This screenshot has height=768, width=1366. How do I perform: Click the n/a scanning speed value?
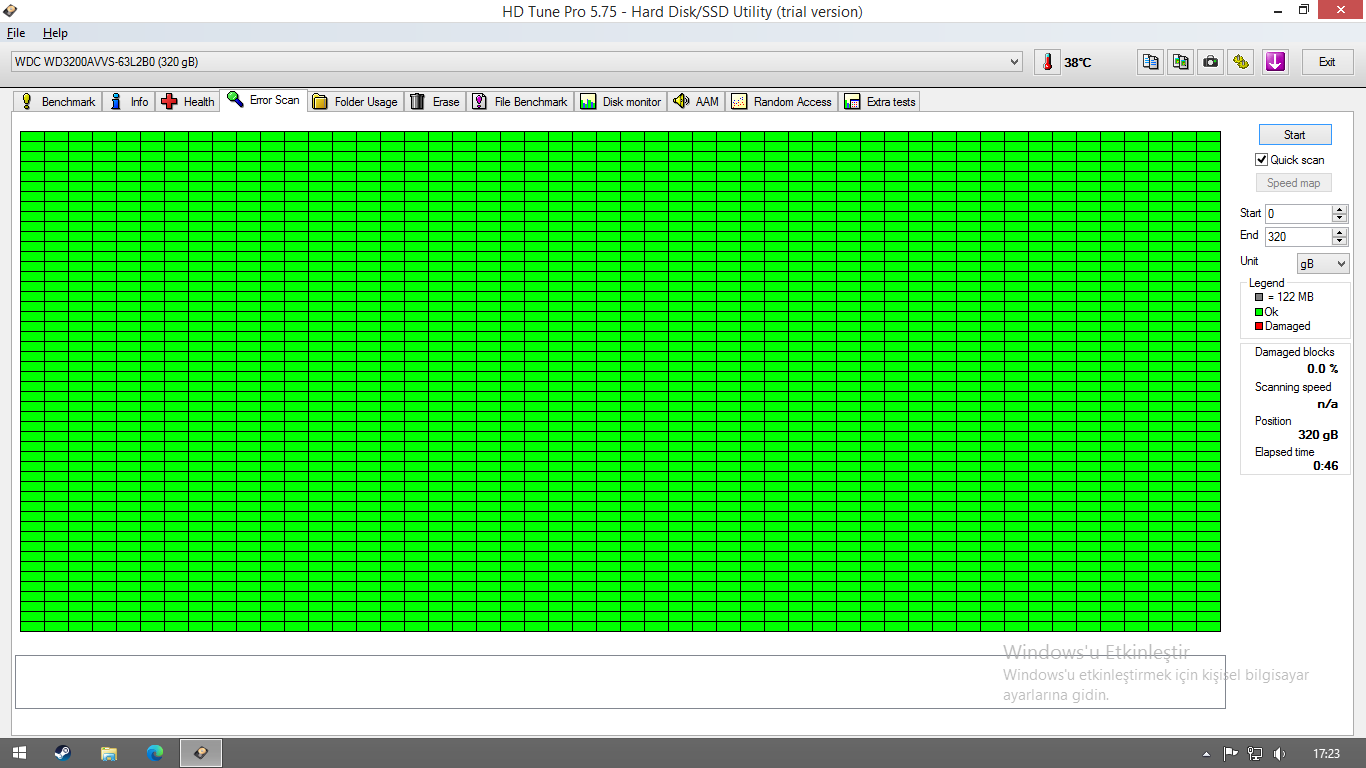[1327, 404]
